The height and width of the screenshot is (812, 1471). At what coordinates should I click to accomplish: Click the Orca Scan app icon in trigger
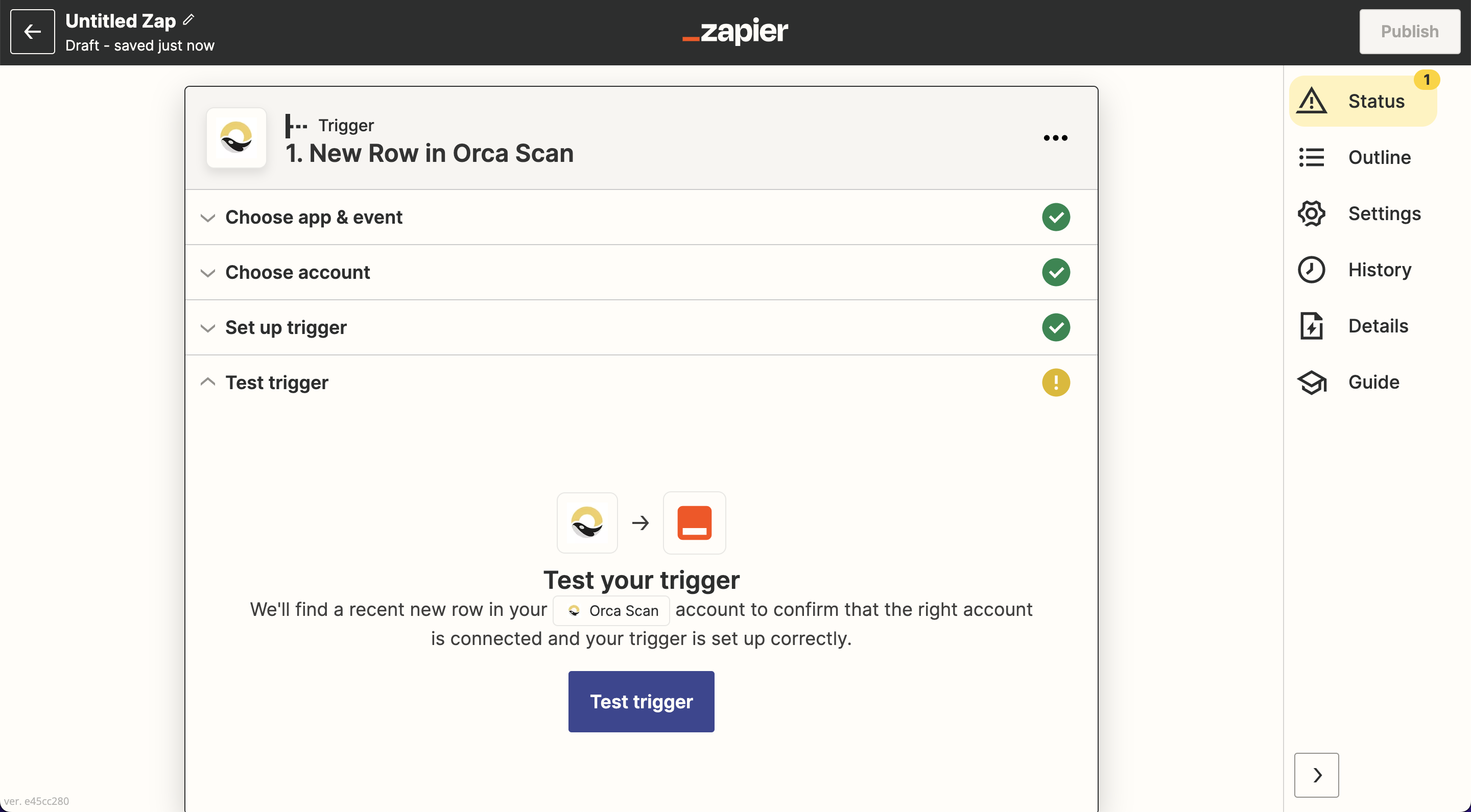(x=237, y=139)
